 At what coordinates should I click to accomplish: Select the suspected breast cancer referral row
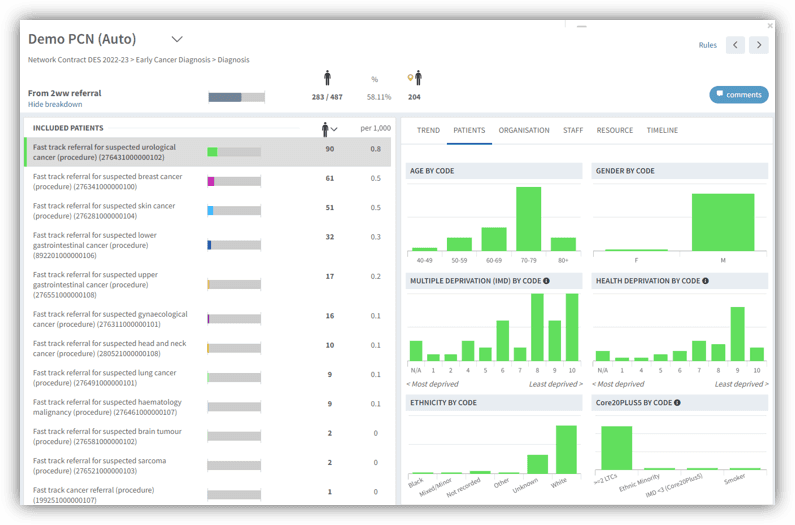click(x=208, y=182)
